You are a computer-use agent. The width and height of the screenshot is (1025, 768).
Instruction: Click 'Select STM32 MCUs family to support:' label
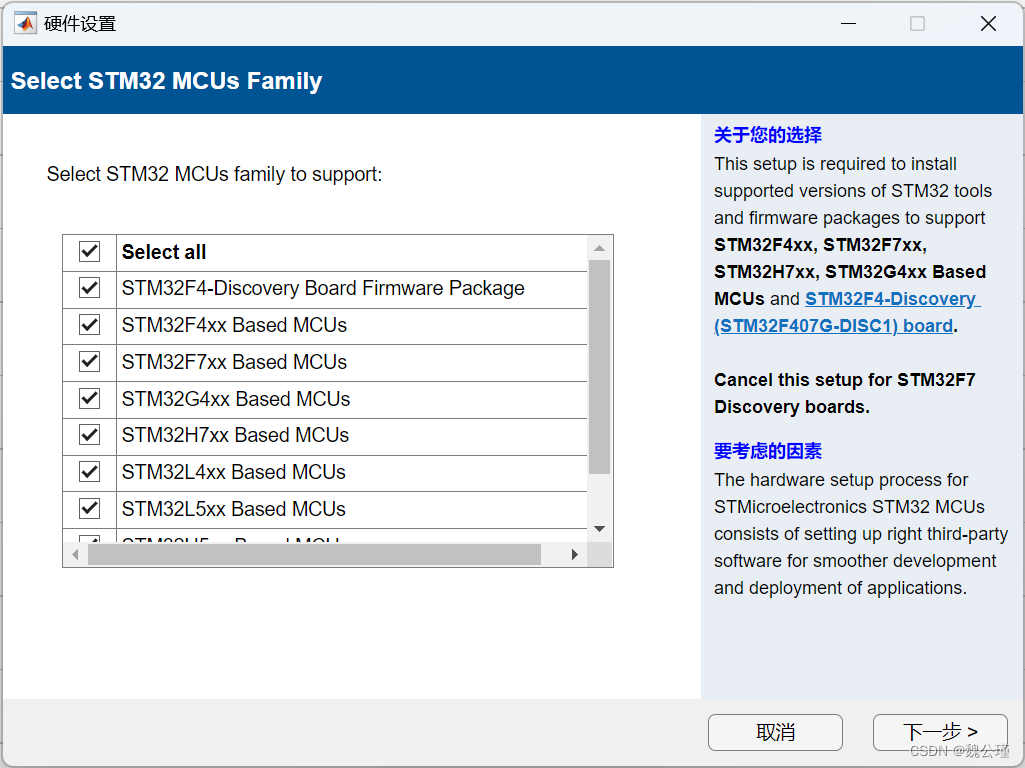click(x=214, y=175)
